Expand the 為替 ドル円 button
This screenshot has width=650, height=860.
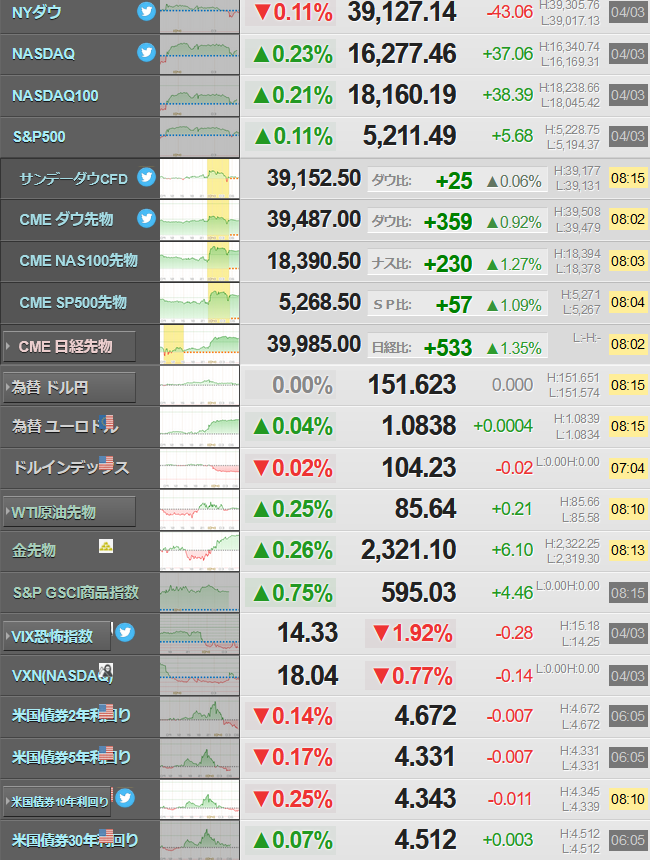click(x=69, y=388)
